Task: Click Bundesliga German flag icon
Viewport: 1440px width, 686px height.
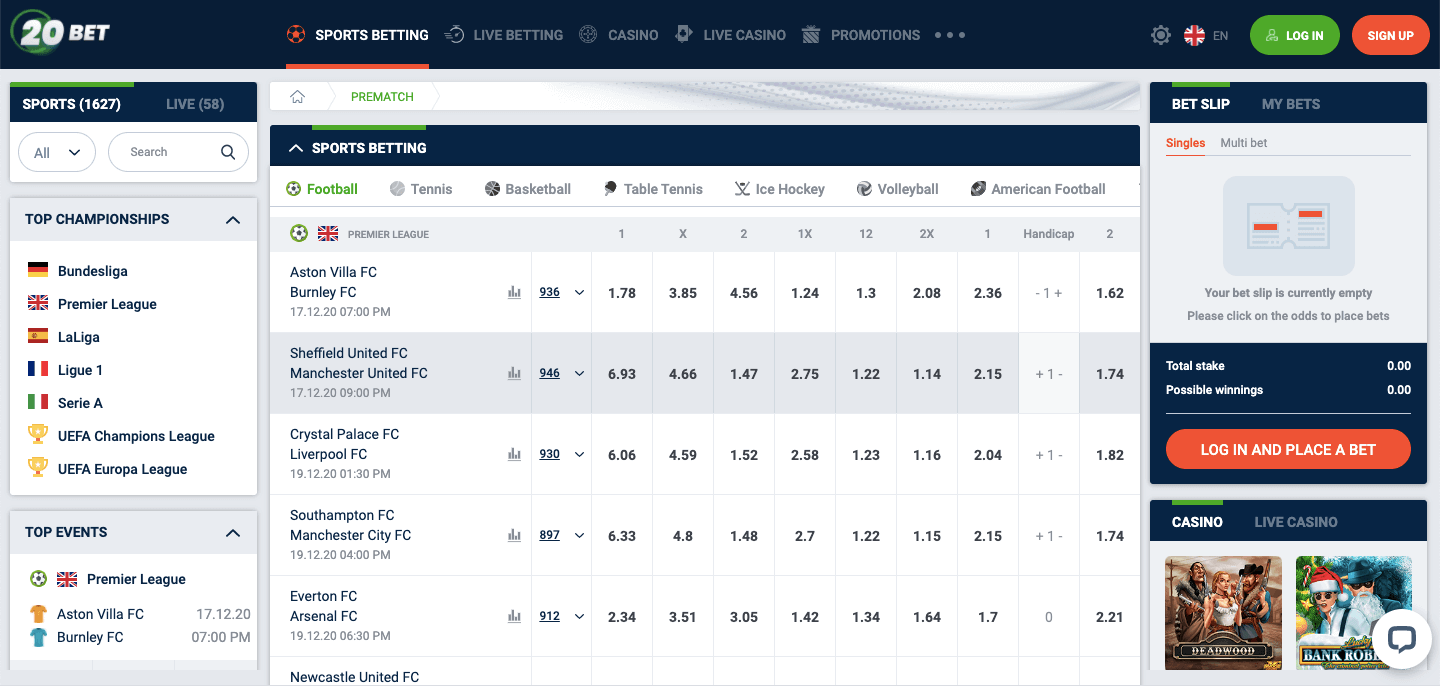Action: (x=38, y=270)
